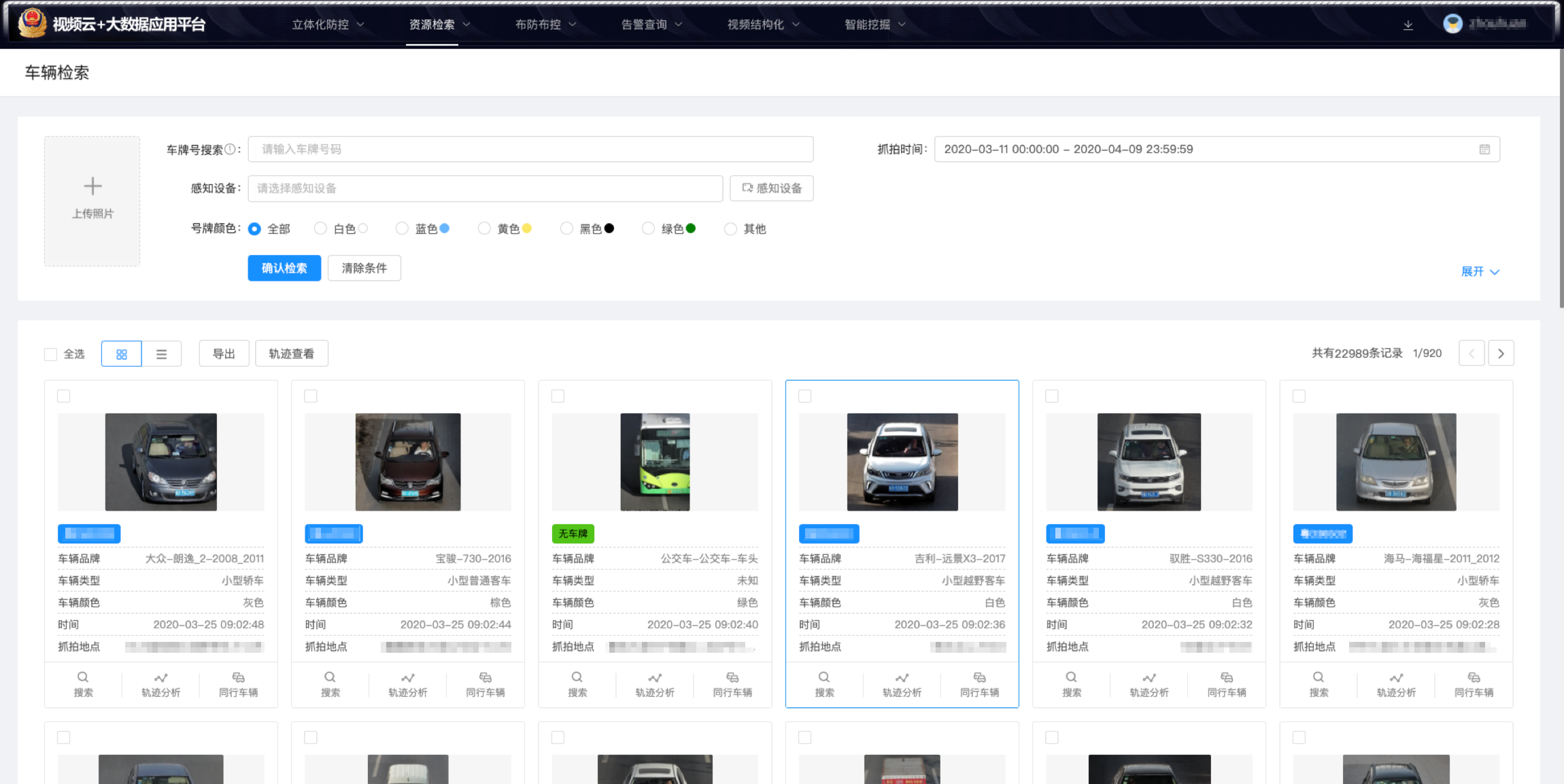The height and width of the screenshot is (784, 1564).
Task: Search the 海马-海福星 vehicle card
Action: point(1319,684)
